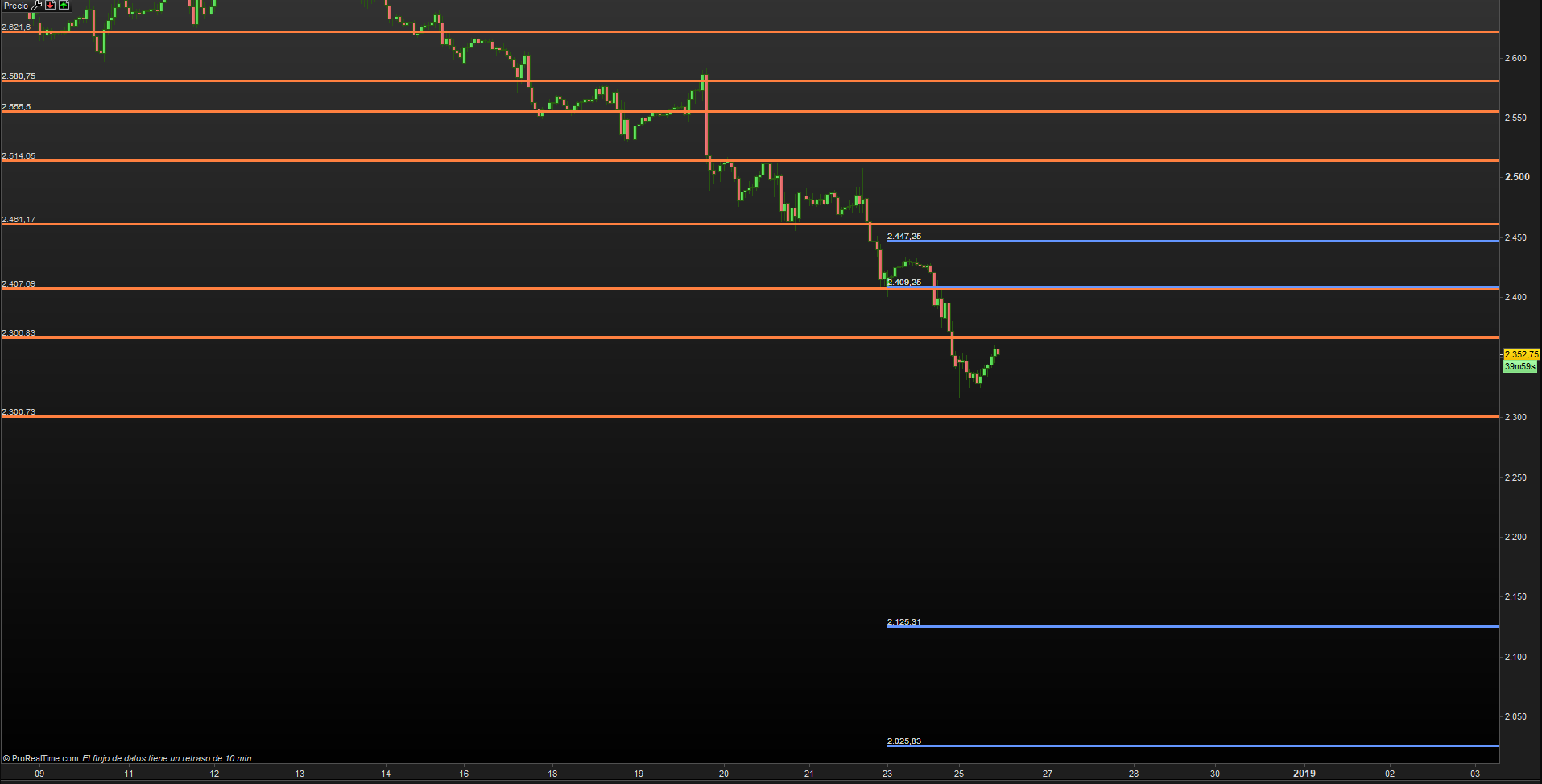Click date 20 on the time axis
The width and height of the screenshot is (1542, 784).
723,774
